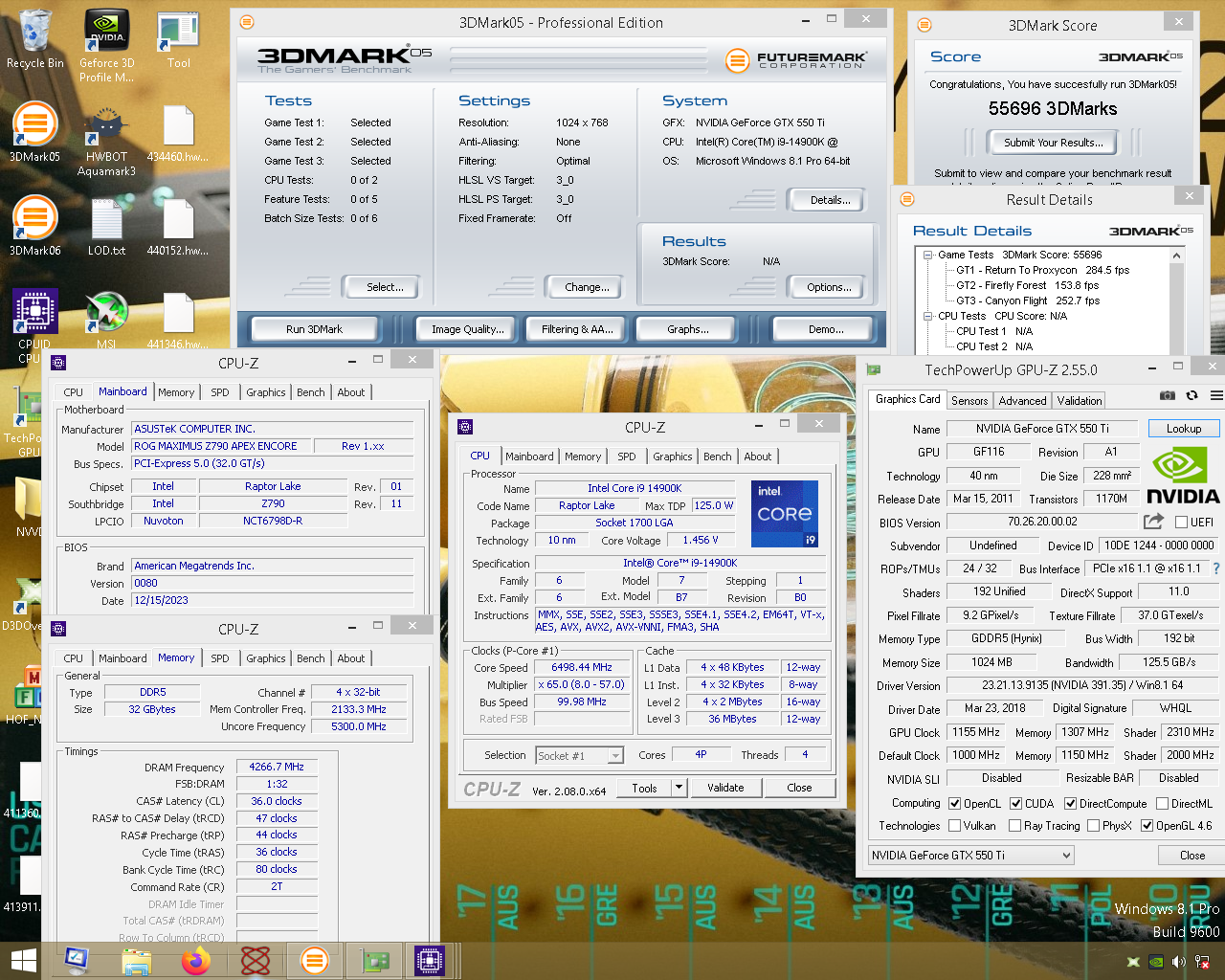
Task: Open the Validation tab in GPU-Z
Action: click(x=1080, y=401)
